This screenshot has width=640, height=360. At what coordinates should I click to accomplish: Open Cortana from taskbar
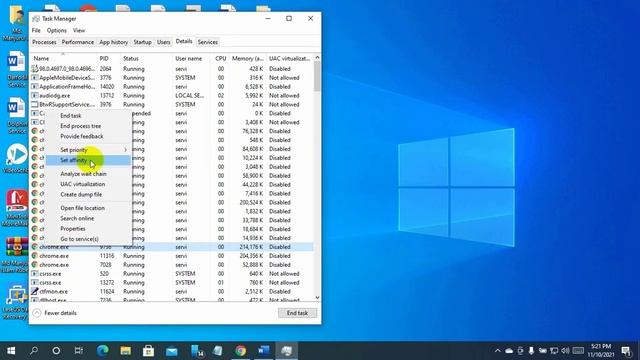click(56, 351)
